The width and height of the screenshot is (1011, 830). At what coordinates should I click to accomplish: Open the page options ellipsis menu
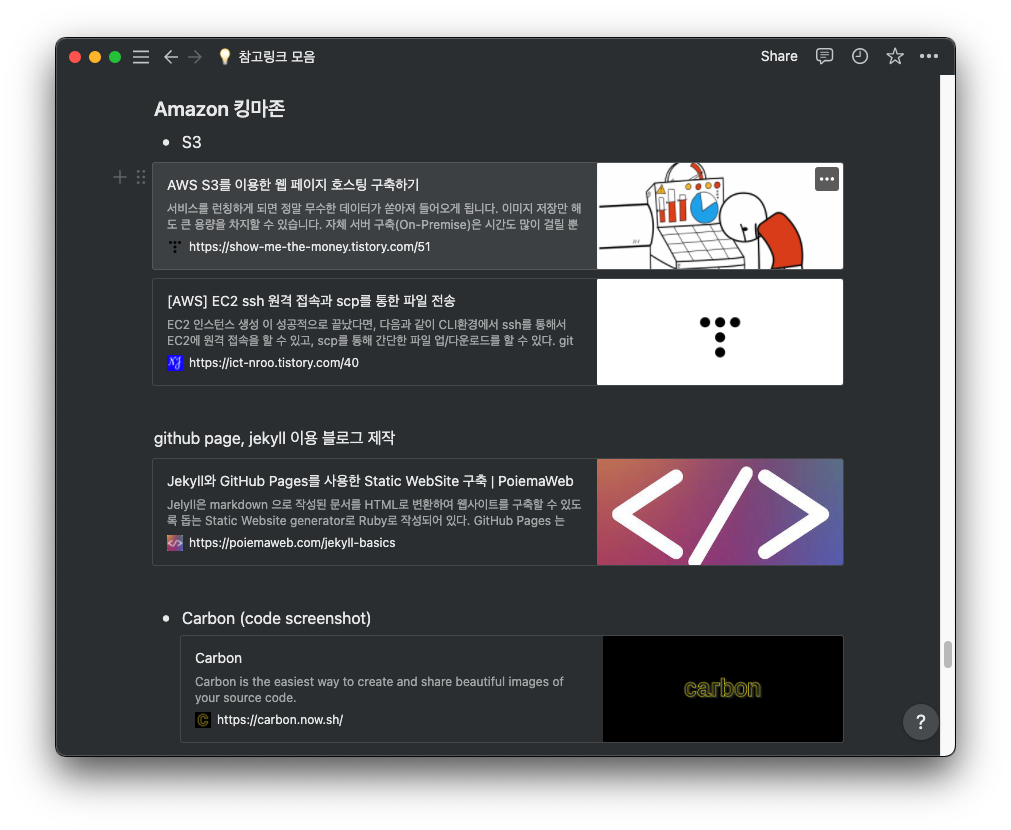click(928, 56)
